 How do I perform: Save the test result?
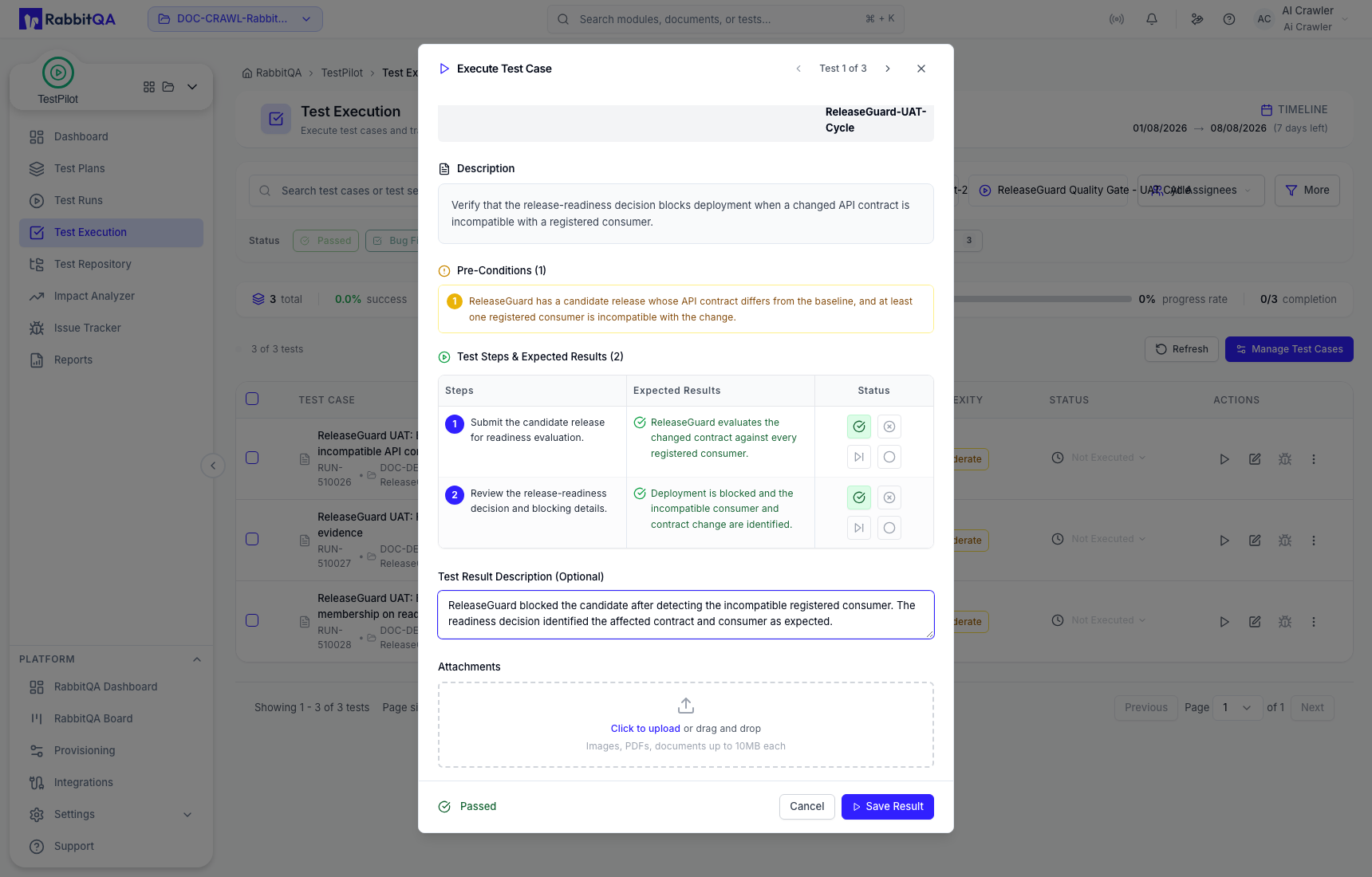point(888,807)
